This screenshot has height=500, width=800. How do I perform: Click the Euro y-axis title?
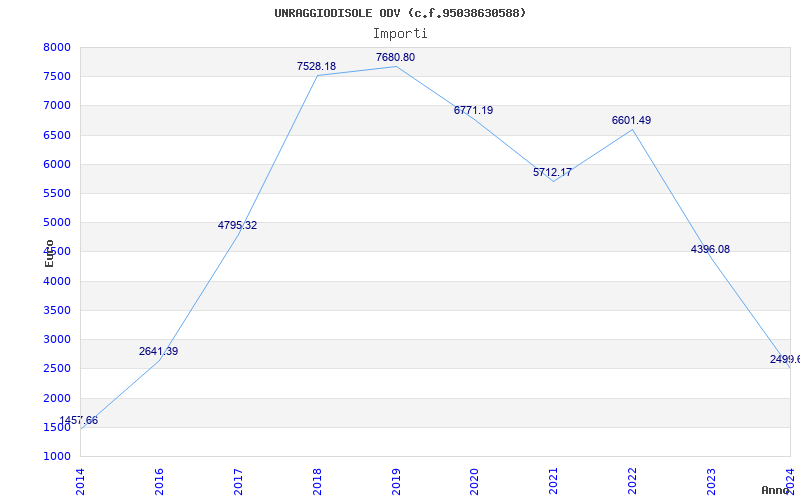click(x=49, y=253)
